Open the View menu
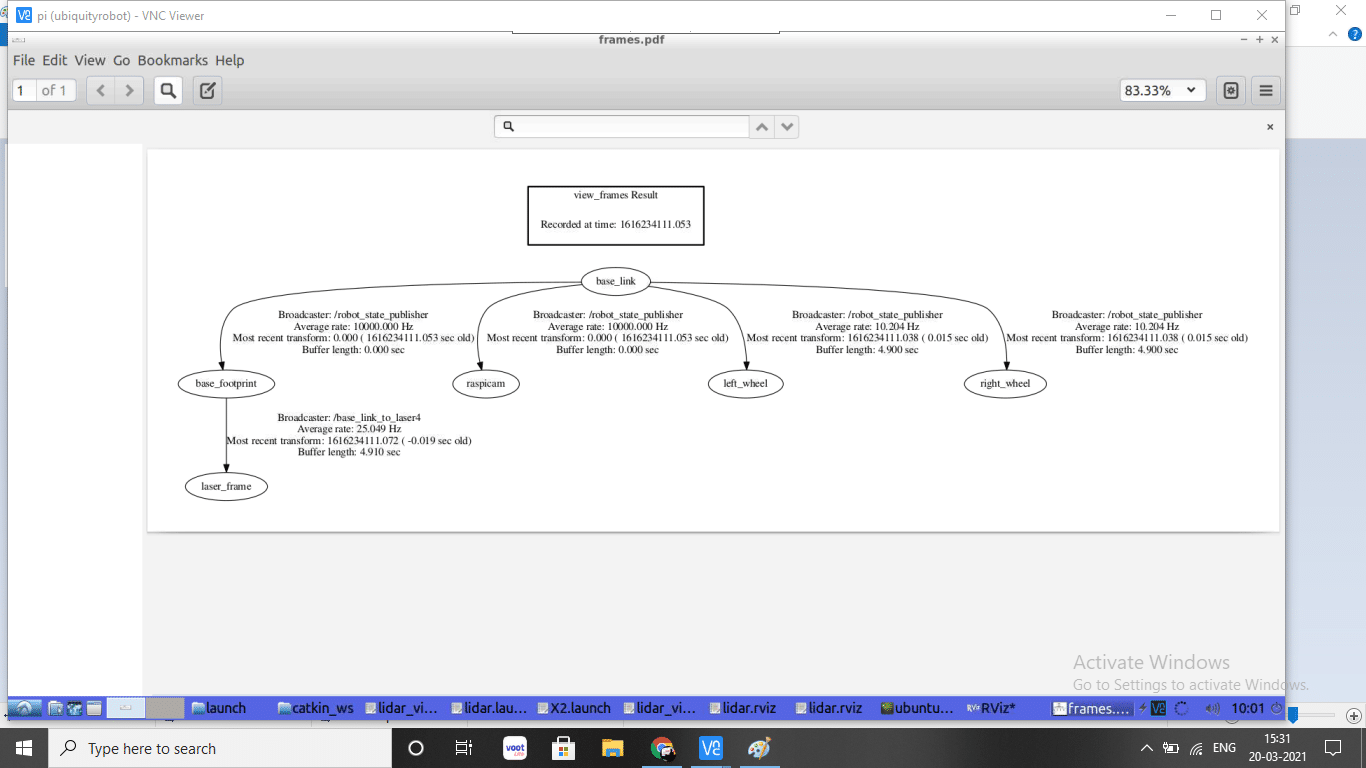 90,61
